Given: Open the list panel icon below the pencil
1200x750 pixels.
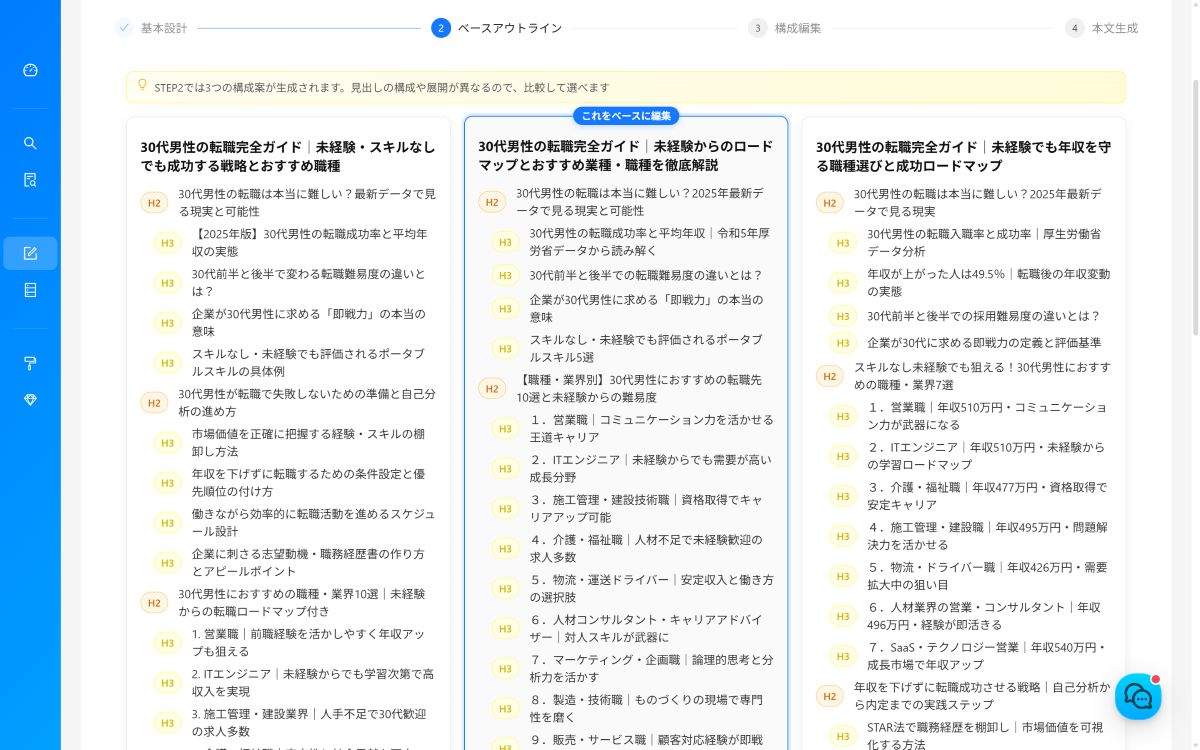Looking at the screenshot, I should point(30,290).
